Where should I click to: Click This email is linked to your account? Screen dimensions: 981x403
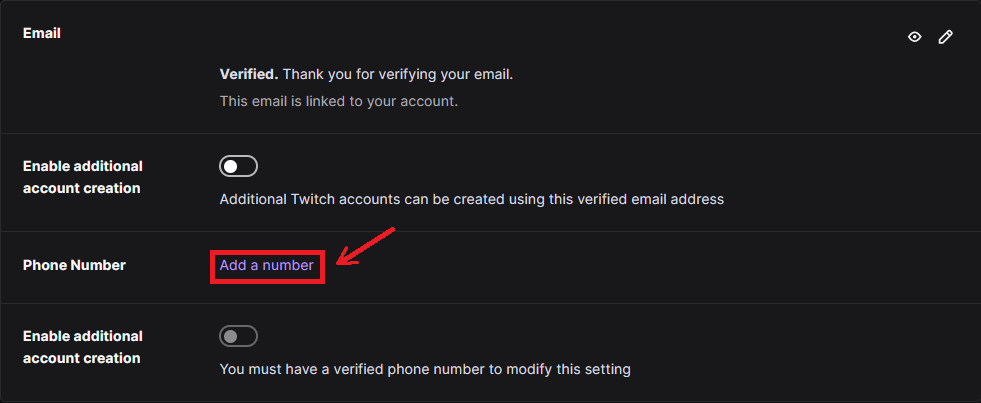coord(339,101)
